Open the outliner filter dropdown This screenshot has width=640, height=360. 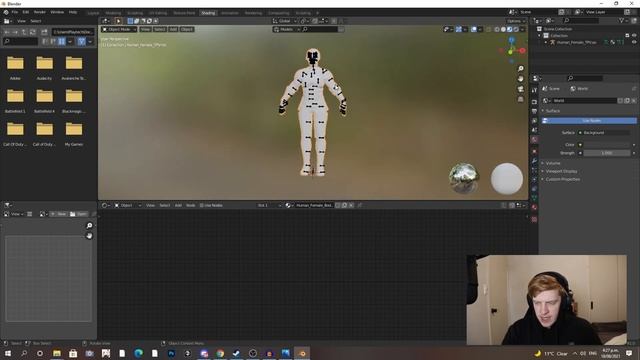pyautogui.click(x=623, y=21)
